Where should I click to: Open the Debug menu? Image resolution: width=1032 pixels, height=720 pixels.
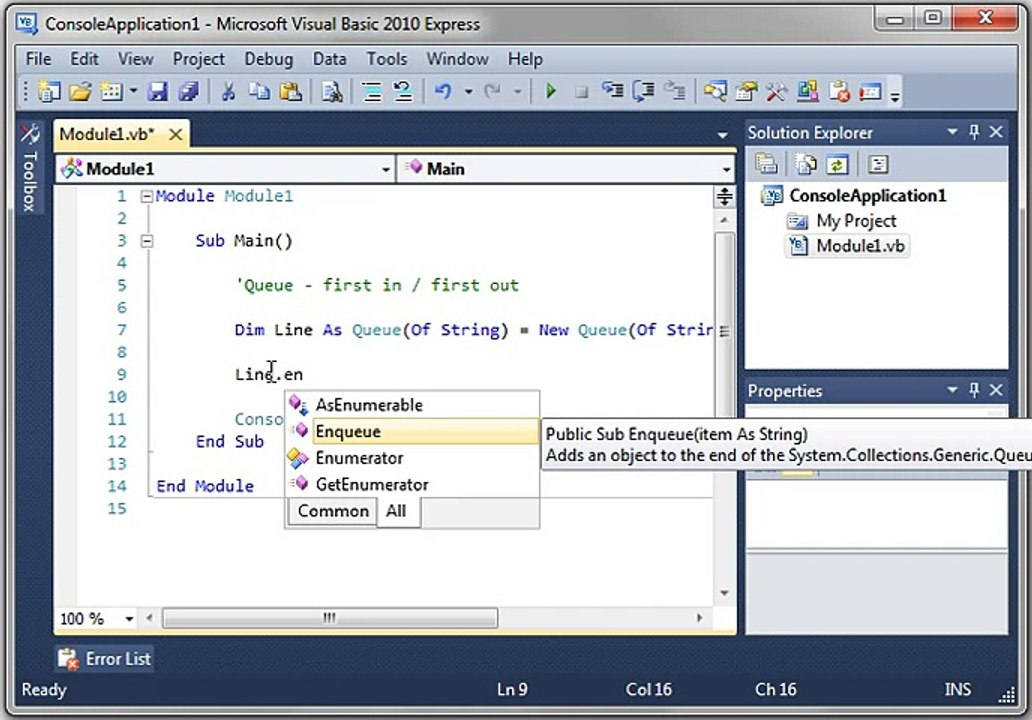pos(269,59)
